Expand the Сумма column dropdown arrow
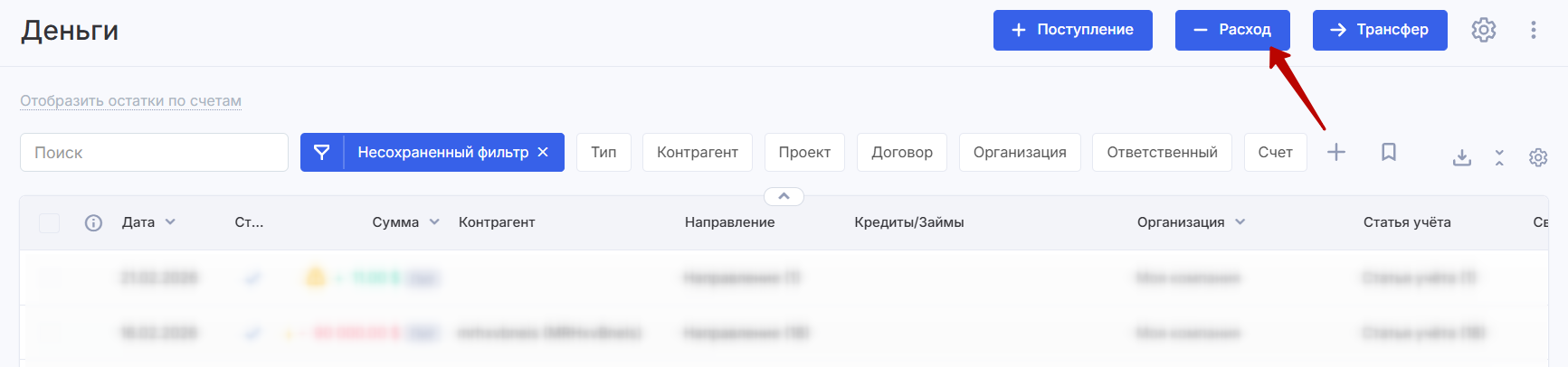Image resolution: width=1568 pixels, height=367 pixels. point(434,222)
